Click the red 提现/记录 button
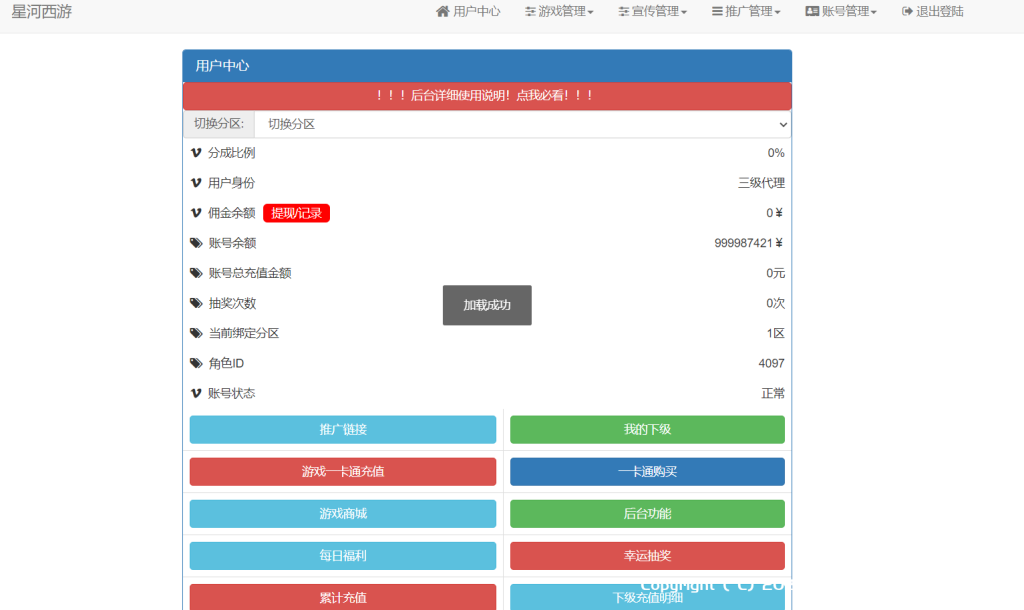The height and width of the screenshot is (610, 1024). 296,213
